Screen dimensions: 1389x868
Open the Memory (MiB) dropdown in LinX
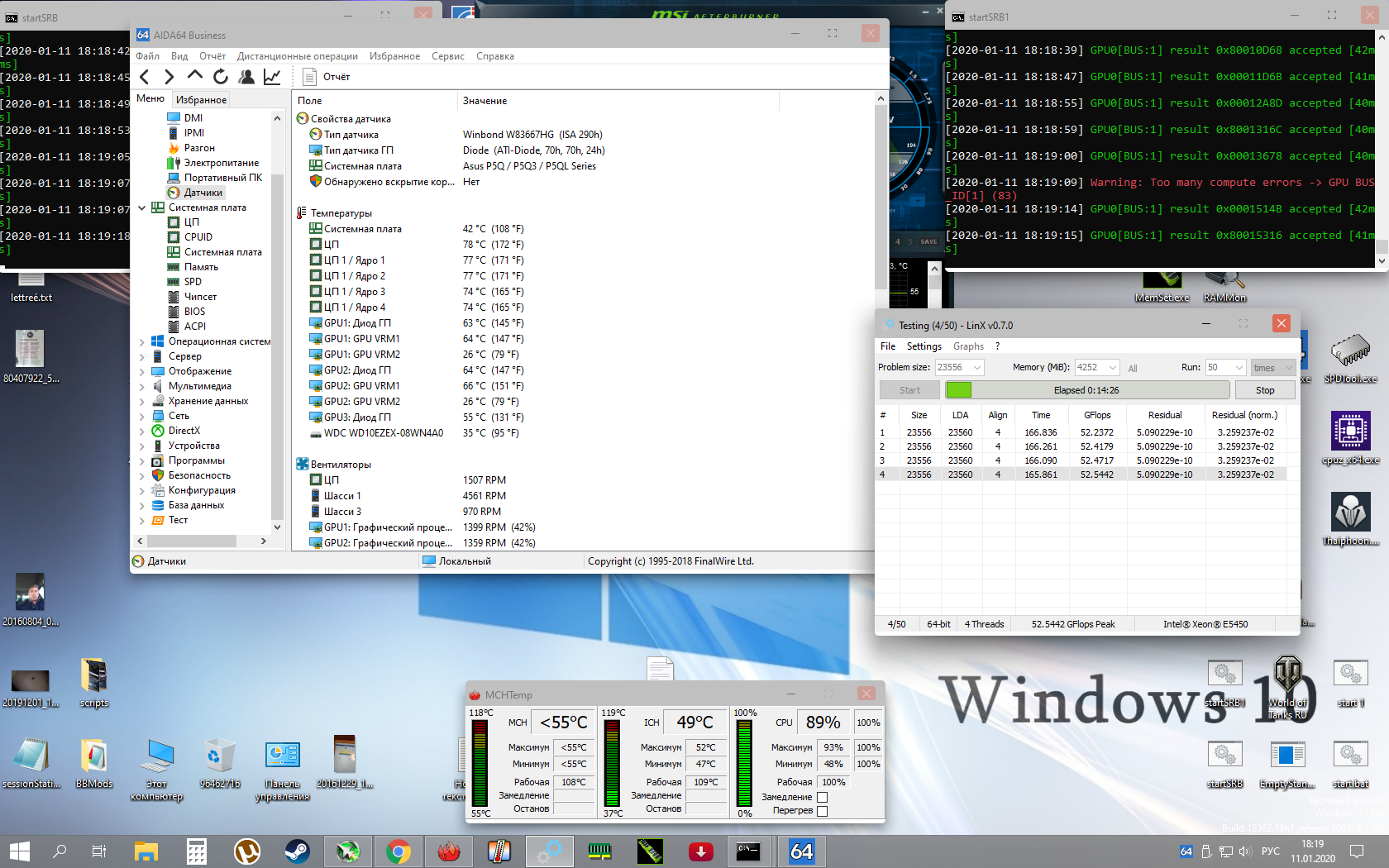(1113, 368)
